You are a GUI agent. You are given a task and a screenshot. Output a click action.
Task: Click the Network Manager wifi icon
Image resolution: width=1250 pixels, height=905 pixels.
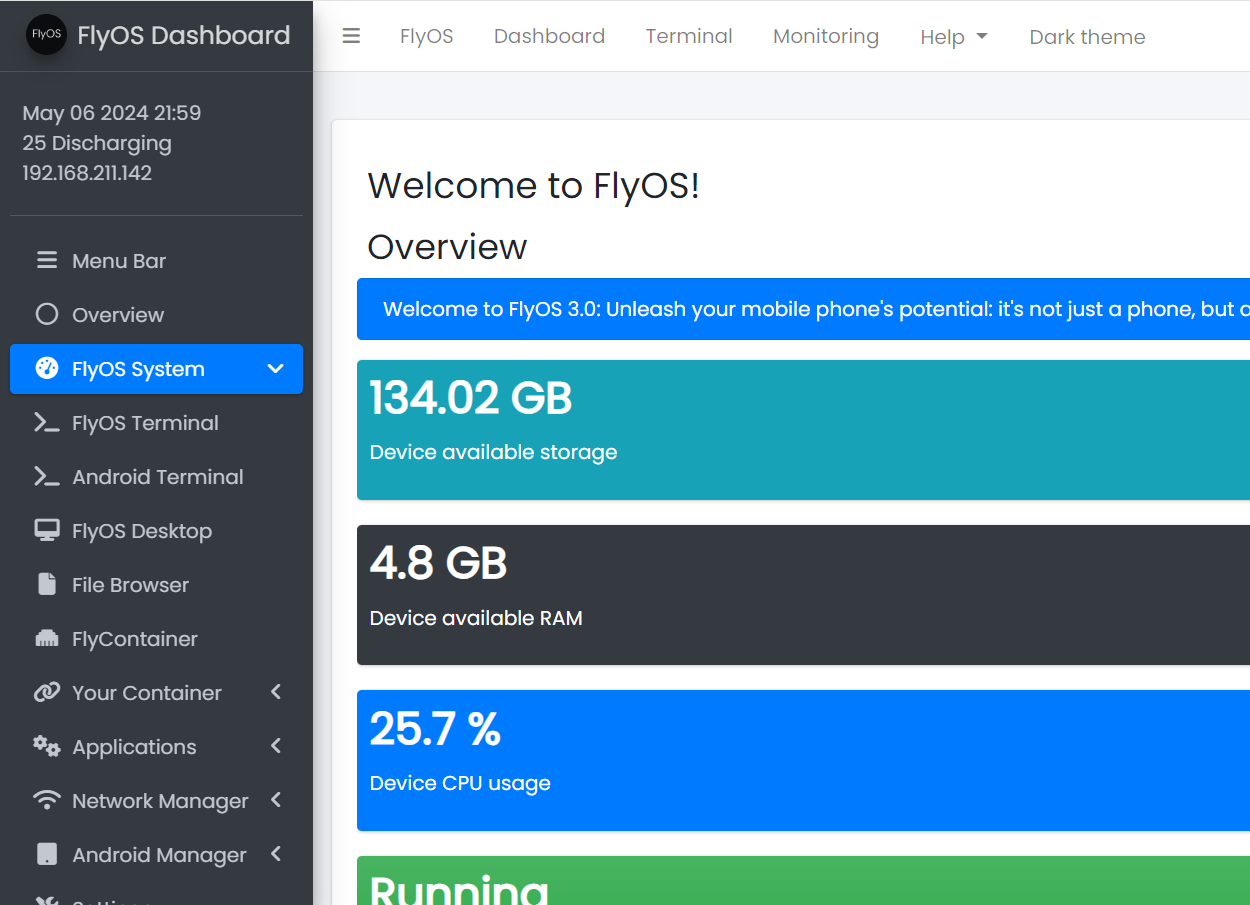point(47,801)
